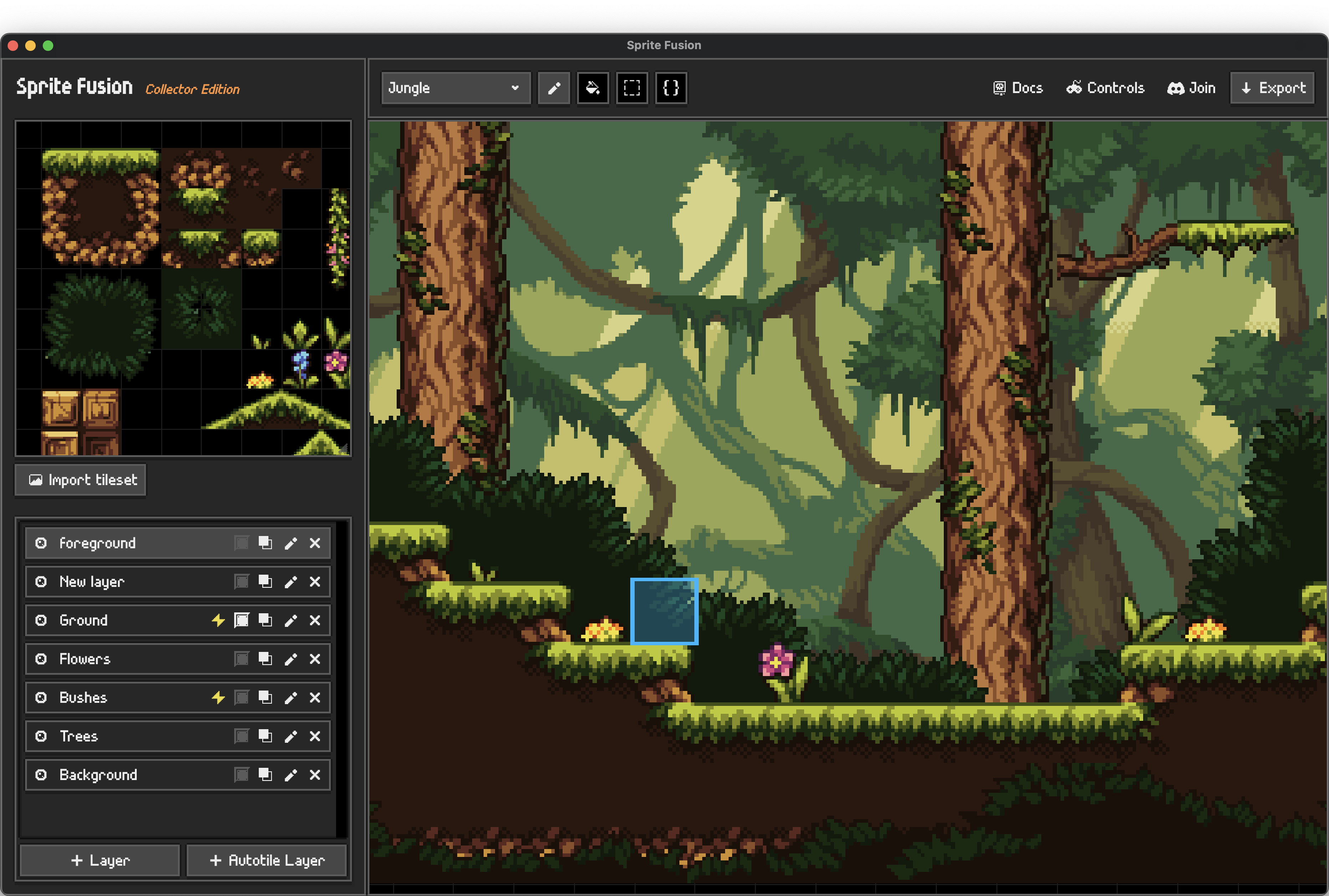Image resolution: width=1329 pixels, height=896 pixels.
Task: Toggle collider on the Flowers layer
Action: coord(242,659)
